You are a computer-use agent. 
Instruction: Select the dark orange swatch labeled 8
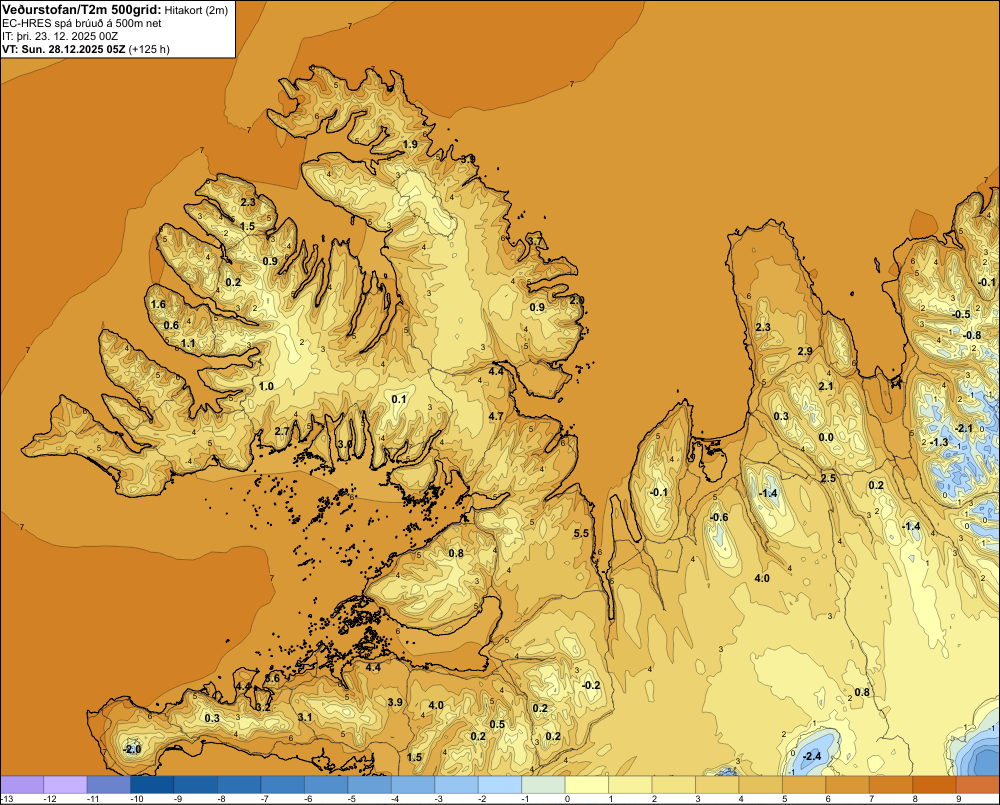pos(934,785)
